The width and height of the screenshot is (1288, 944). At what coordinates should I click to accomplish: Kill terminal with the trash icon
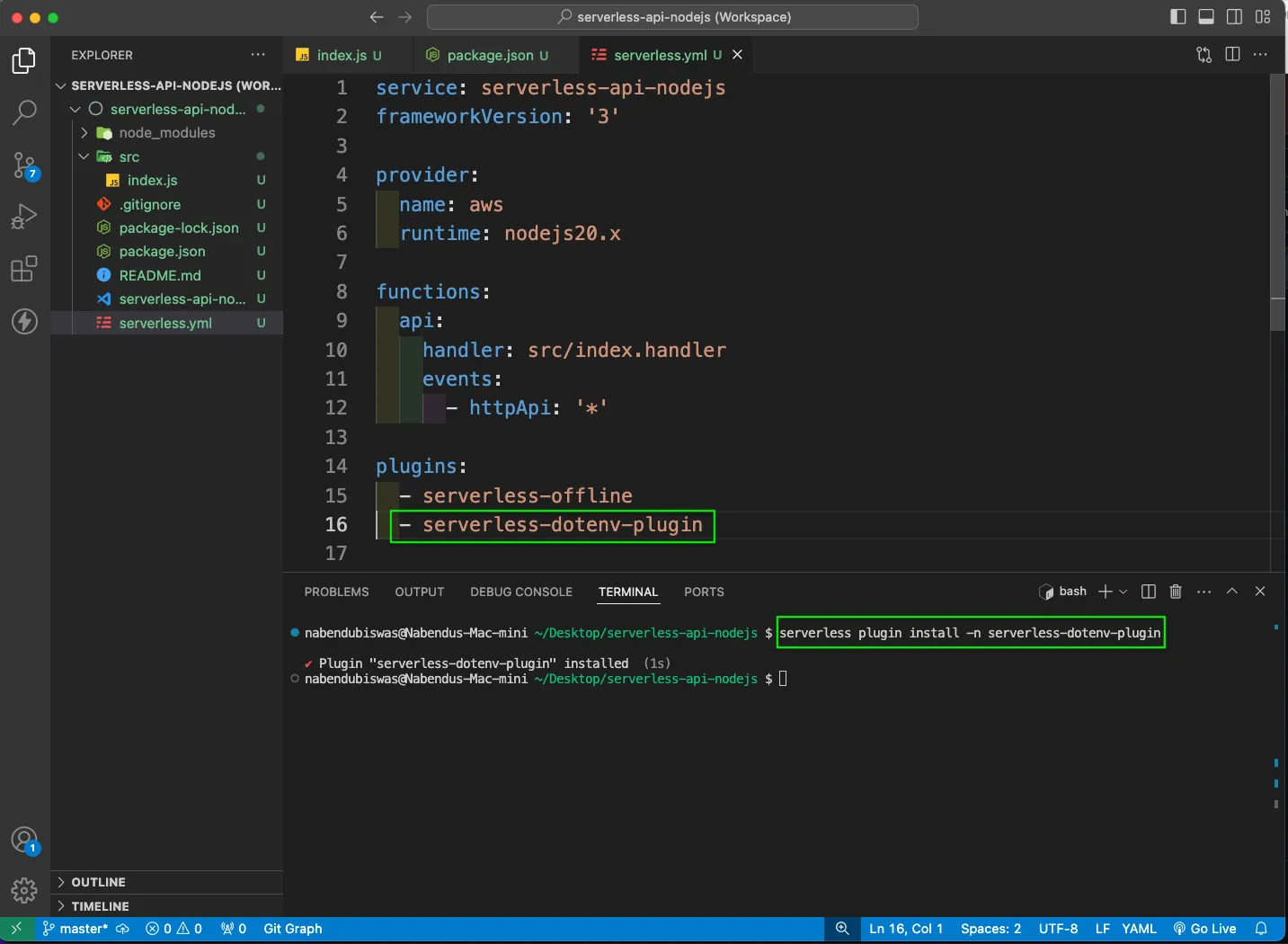coord(1176,592)
